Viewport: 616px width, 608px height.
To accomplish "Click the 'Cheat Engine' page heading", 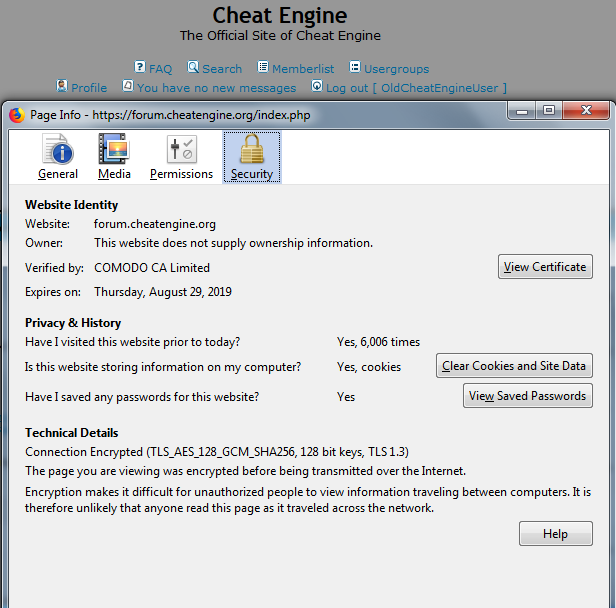I will (280, 16).
